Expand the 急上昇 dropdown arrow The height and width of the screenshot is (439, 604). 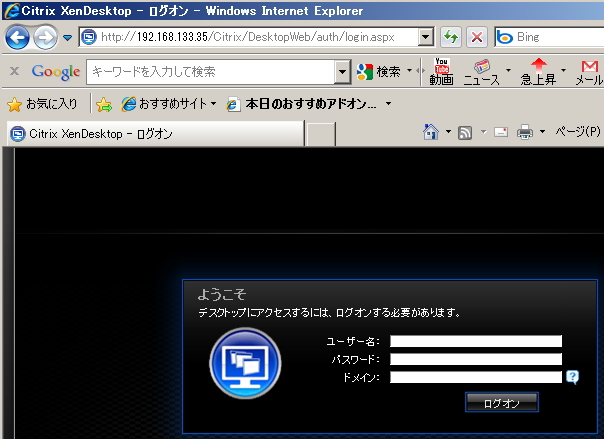(x=563, y=70)
